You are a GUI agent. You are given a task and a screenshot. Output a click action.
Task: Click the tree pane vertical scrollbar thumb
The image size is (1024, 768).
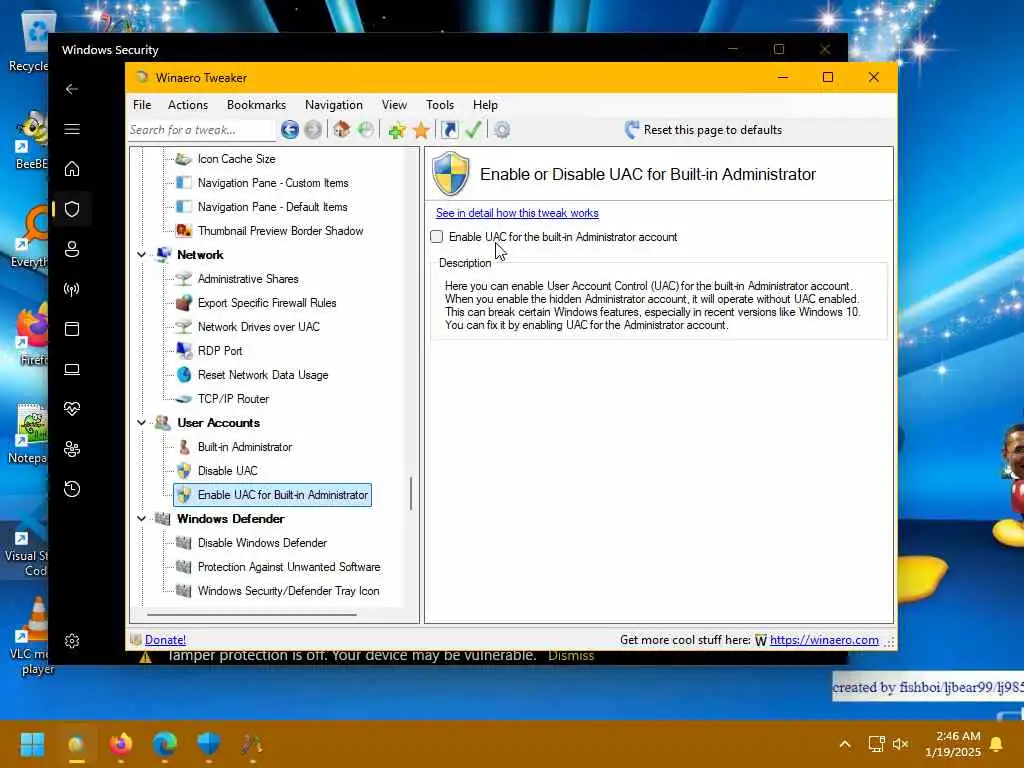click(411, 493)
